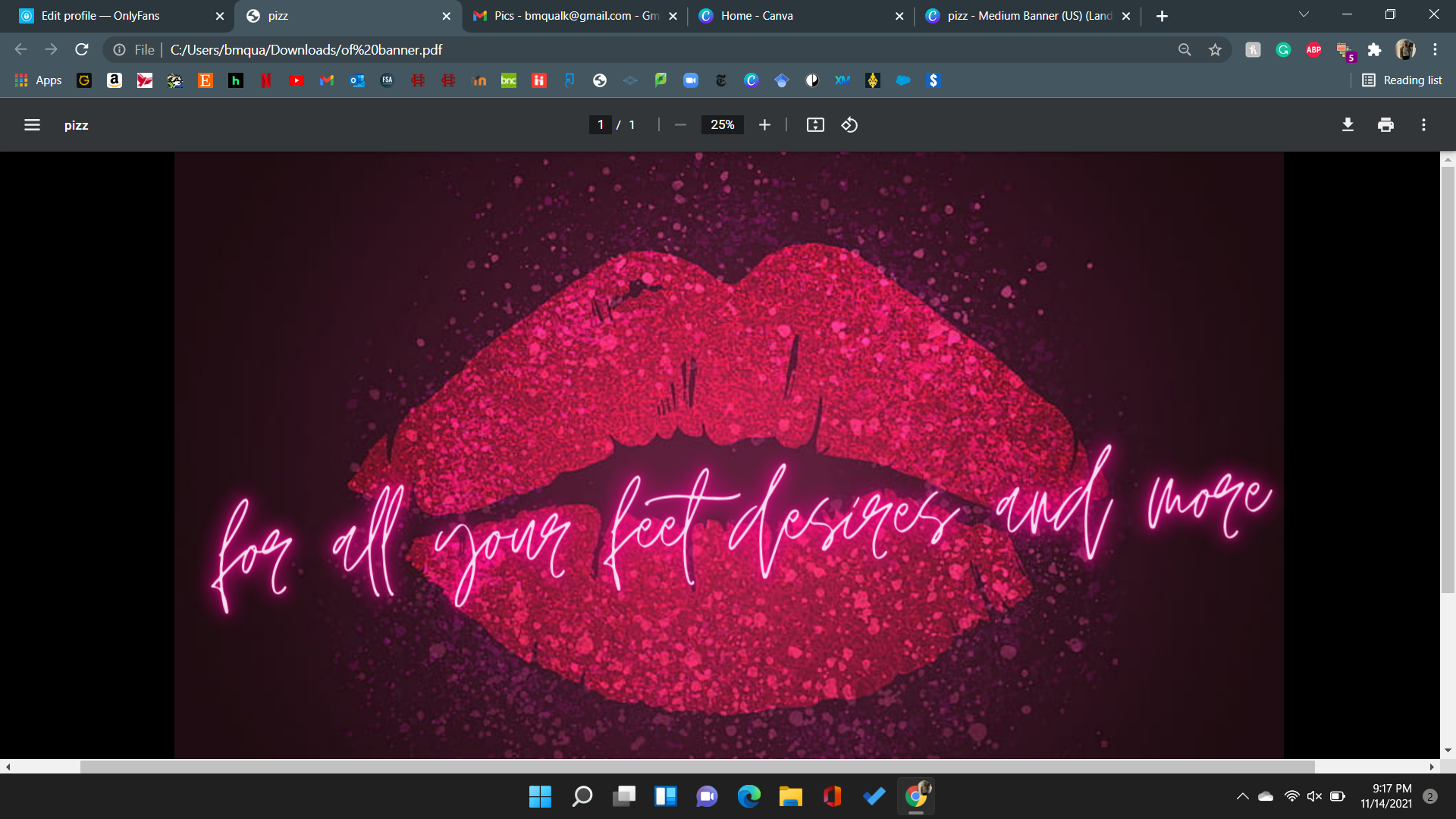The height and width of the screenshot is (819, 1456).
Task: Open the Netflix bookmark
Action: point(266,80)
